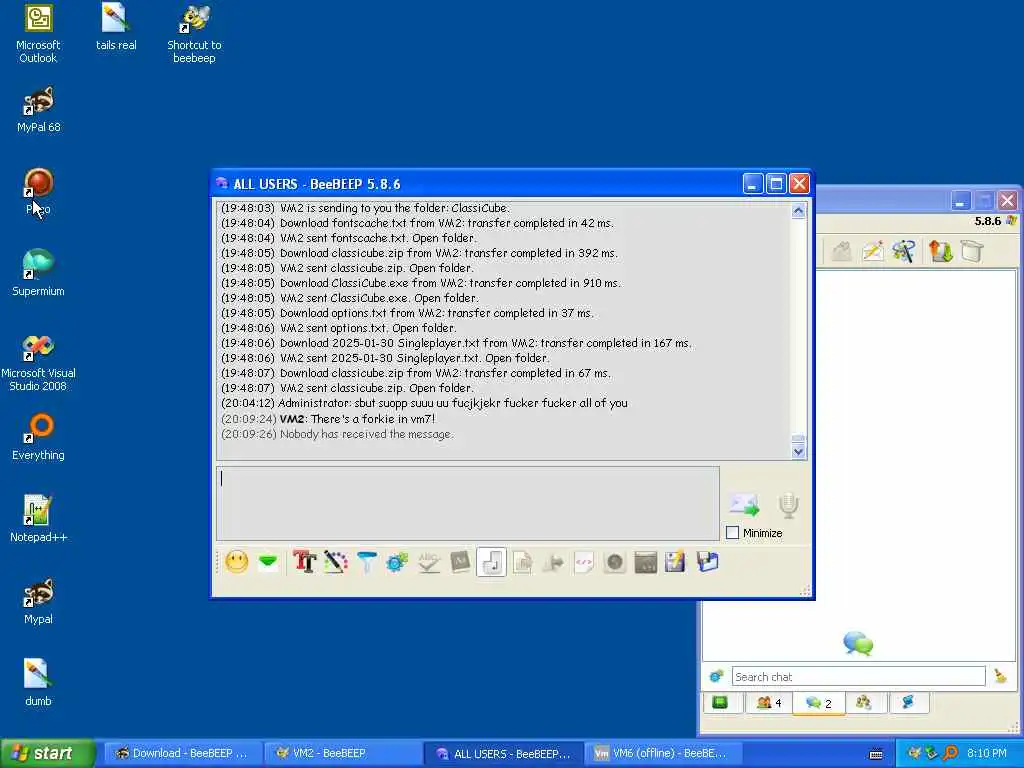This screenshot has width=1024, height=768.
Task: Open the dumb desktop file
Action: [38, 683]
